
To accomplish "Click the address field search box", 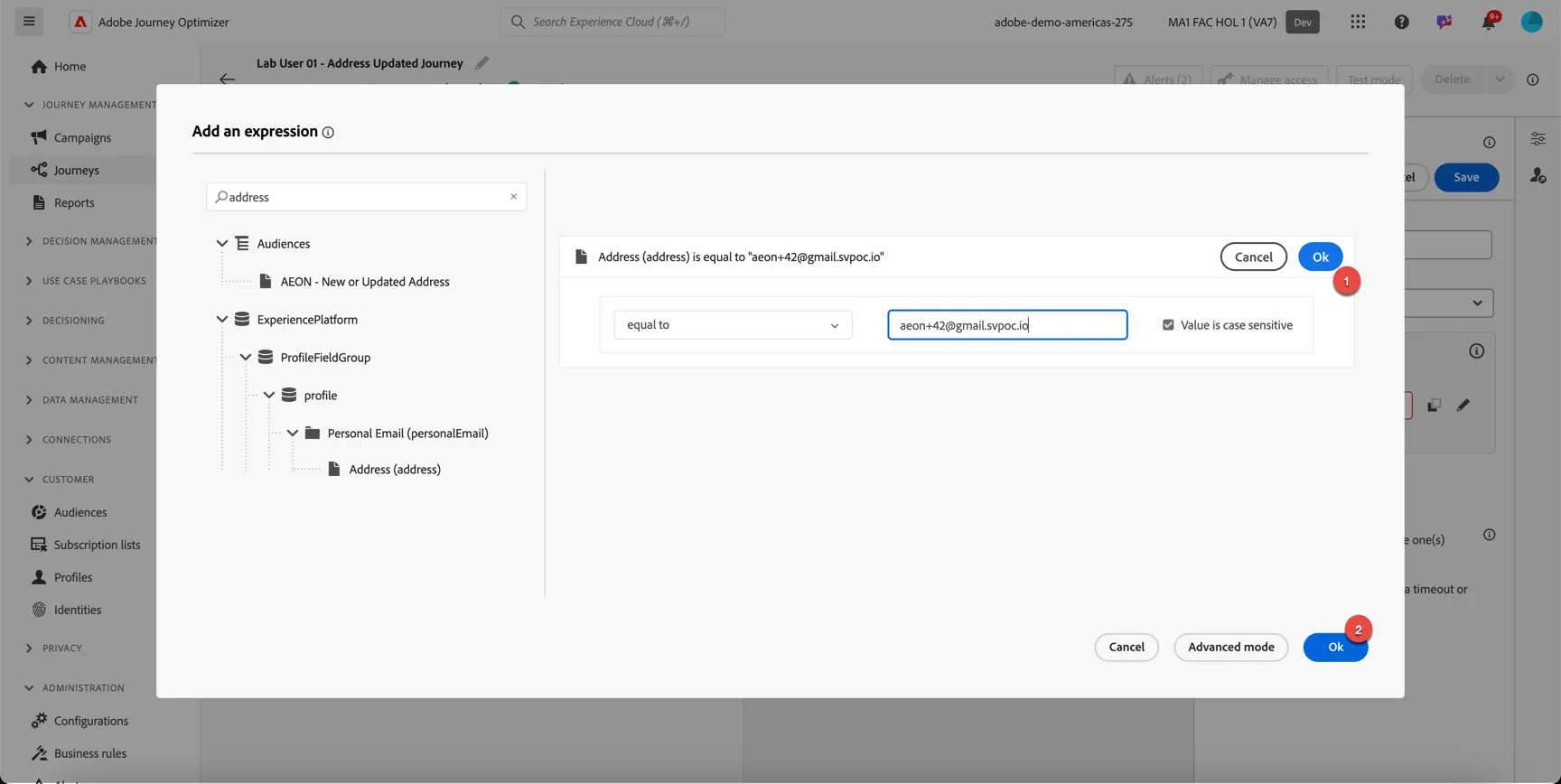I will coord(366,197).
